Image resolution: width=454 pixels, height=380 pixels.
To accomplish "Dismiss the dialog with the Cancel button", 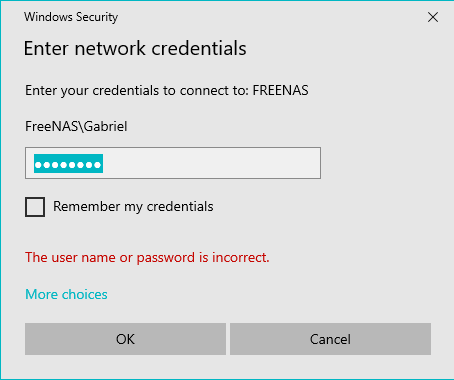I will click(330, 339).
